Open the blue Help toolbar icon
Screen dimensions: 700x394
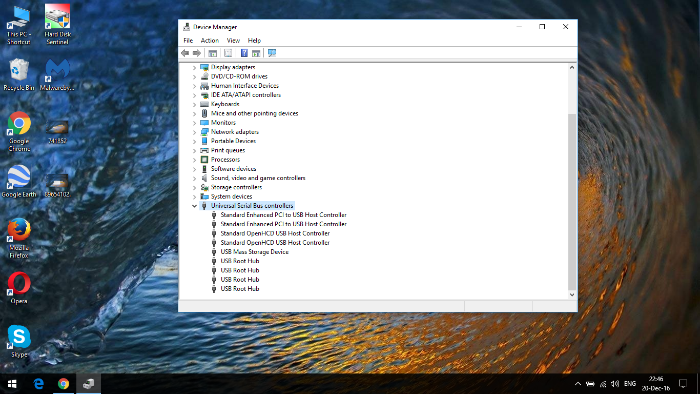[244, 53]
